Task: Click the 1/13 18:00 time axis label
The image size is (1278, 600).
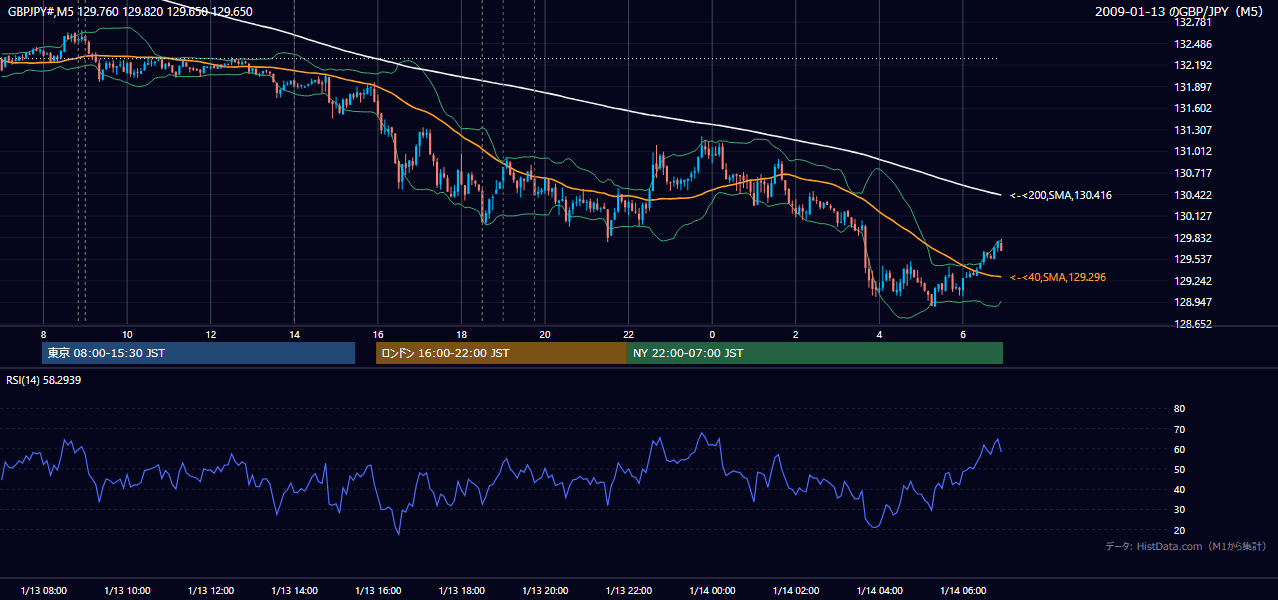Action: (461, 590)
